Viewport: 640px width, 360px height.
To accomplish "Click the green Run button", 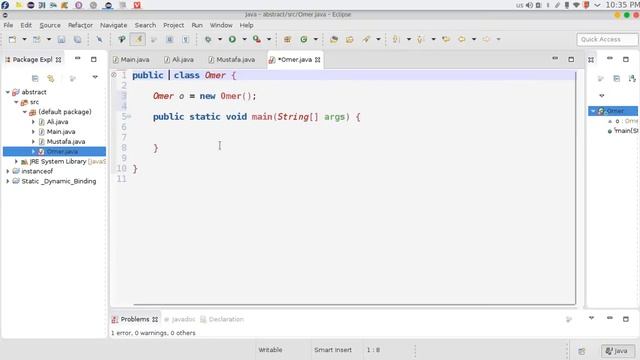I will click(232, 39).
